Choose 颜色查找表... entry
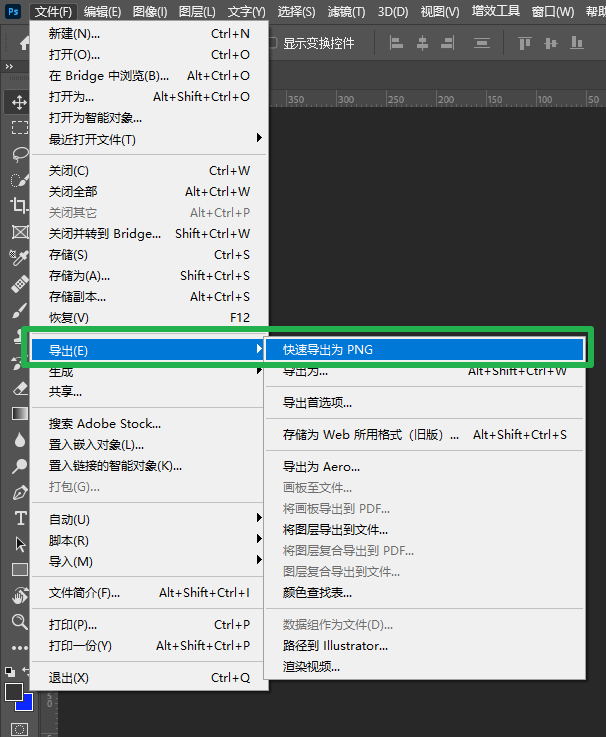Screen dimensions: 606x737 tap(425, 593)
